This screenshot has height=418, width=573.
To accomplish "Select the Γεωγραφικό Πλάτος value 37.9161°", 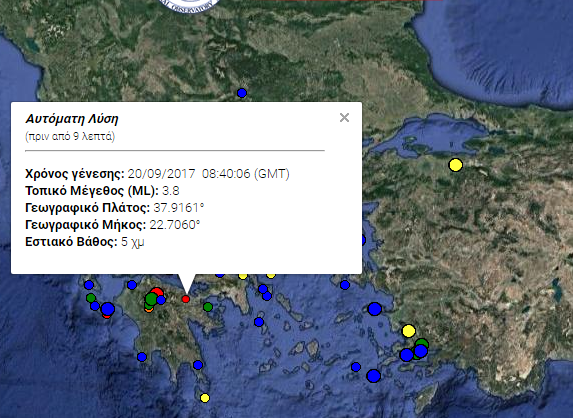I will (x=179, y=208).
